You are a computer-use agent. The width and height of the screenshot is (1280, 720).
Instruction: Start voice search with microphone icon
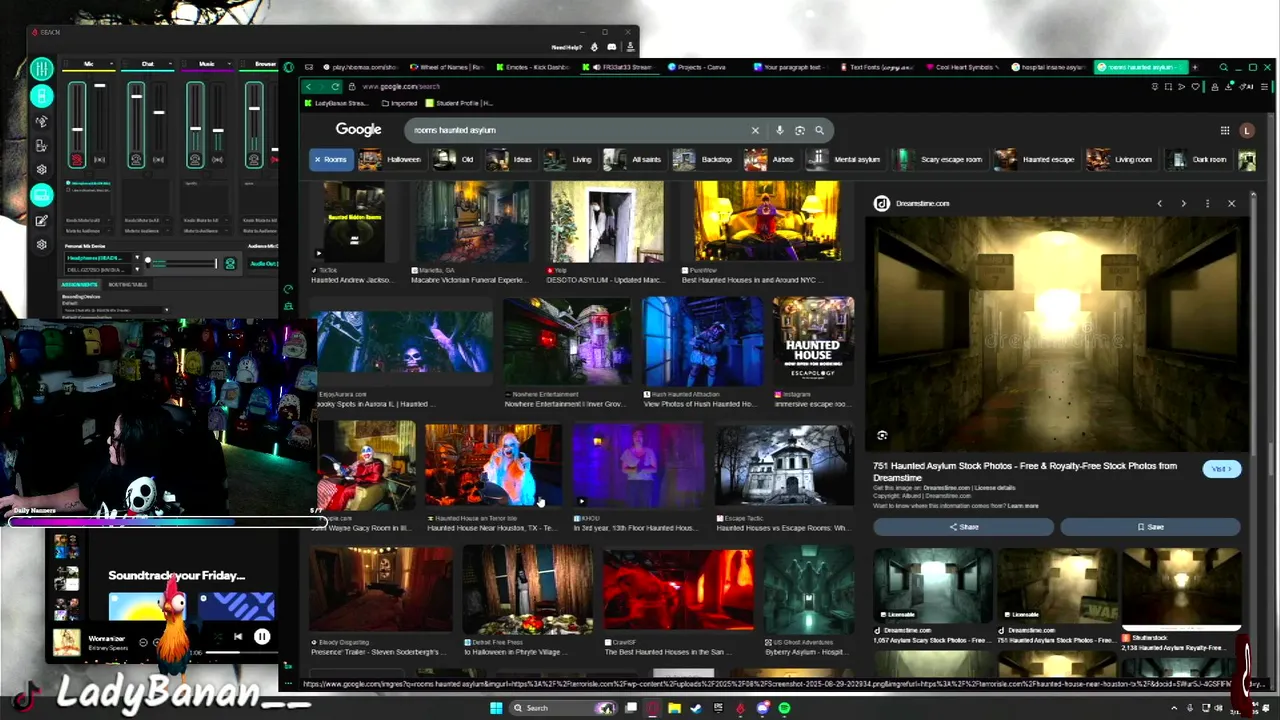[x=779, y=130]
